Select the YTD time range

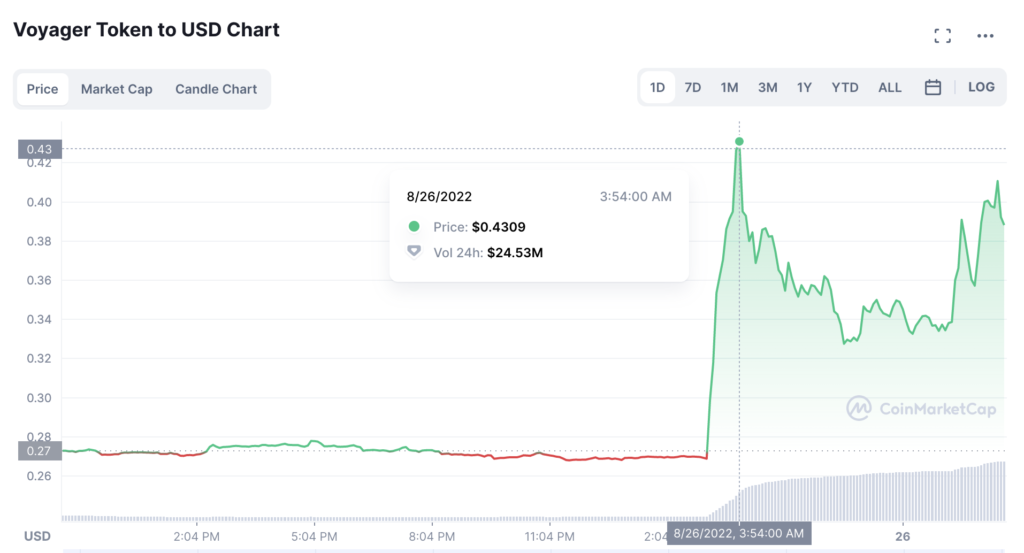(845, 88)
